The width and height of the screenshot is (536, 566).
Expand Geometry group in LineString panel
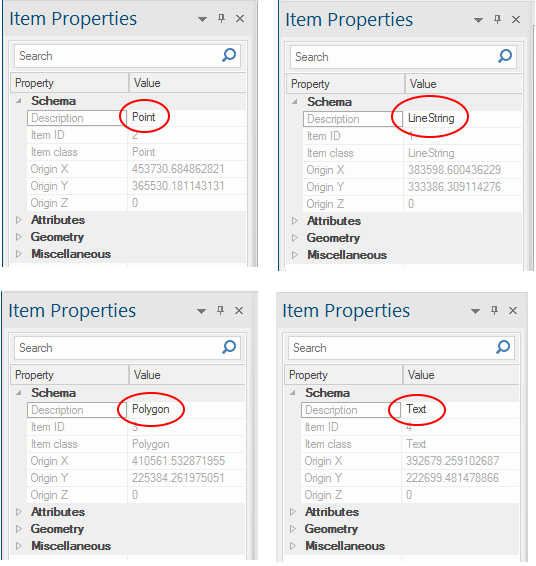click(295, 238)
